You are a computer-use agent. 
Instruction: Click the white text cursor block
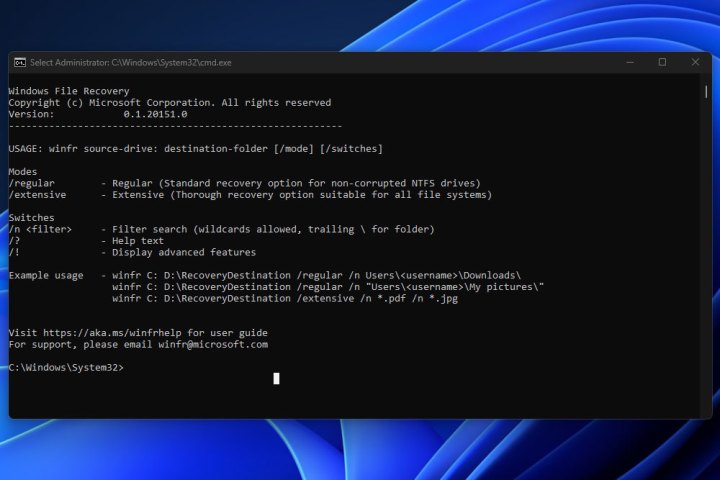[x=276, y=378]
